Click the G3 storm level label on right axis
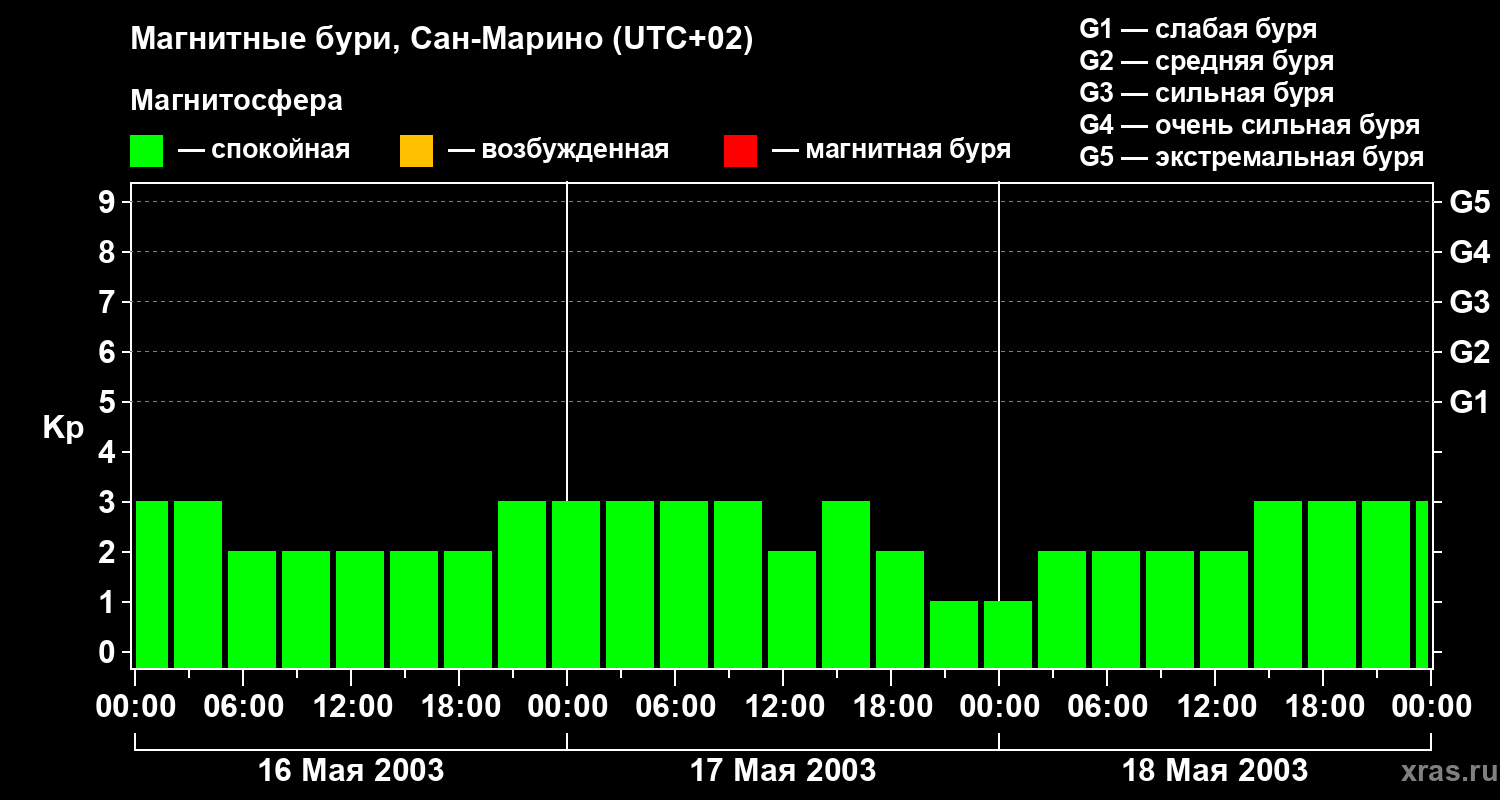This screenshot has width=1500, height=800. coord(1469,302)
